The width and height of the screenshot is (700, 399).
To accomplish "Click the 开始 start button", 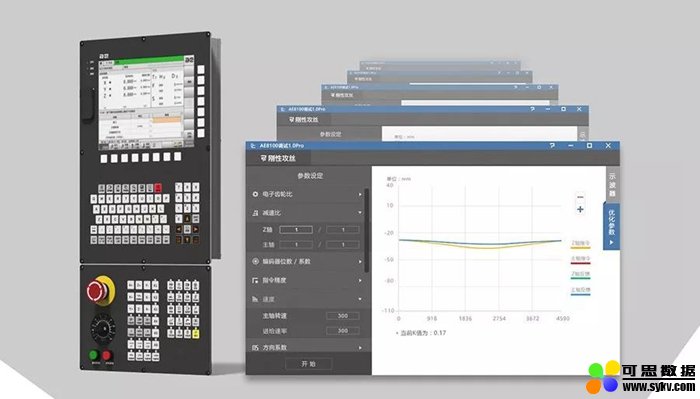I will coord(308,364).
